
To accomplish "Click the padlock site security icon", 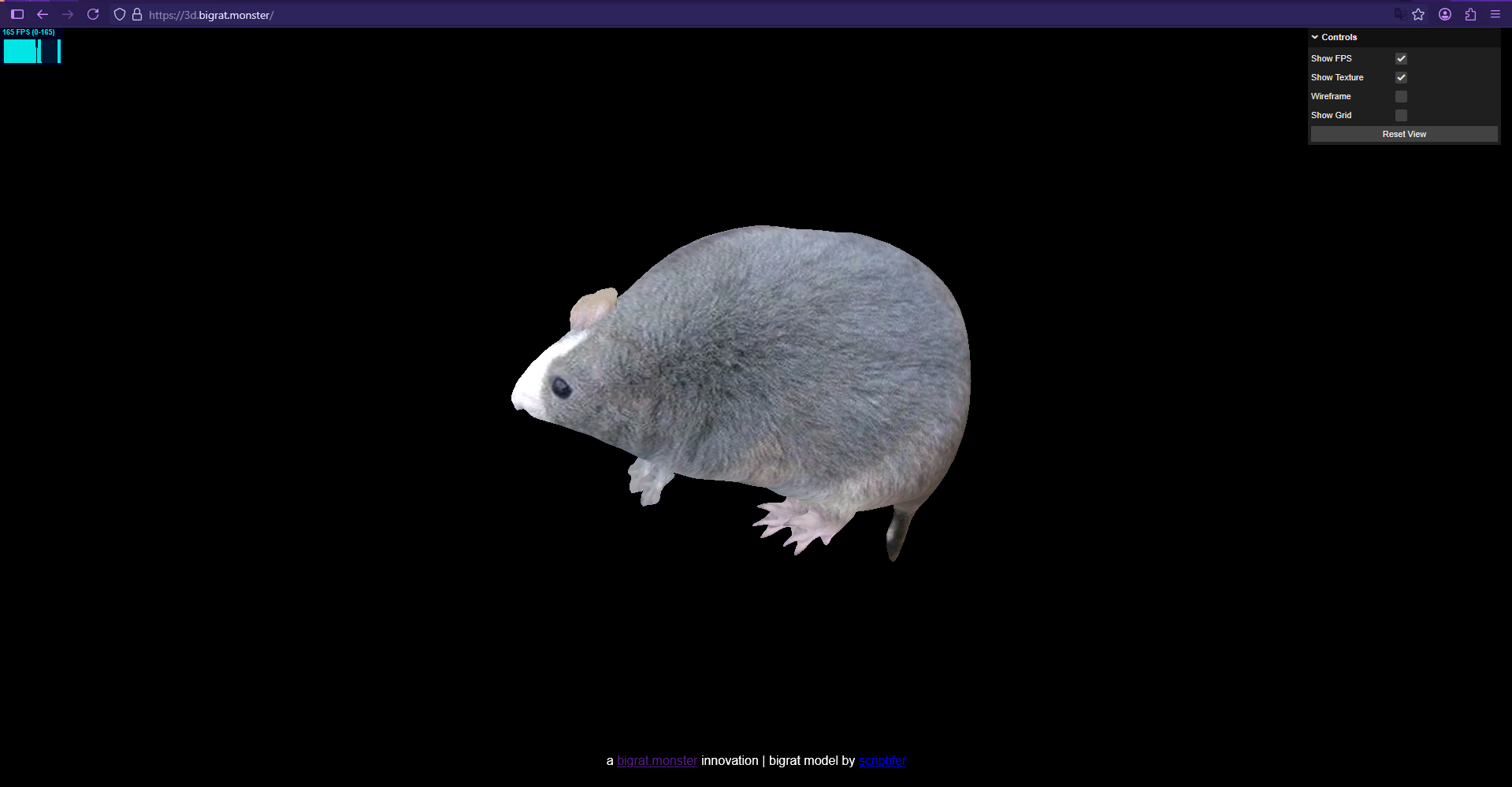I will click(137, 14).
